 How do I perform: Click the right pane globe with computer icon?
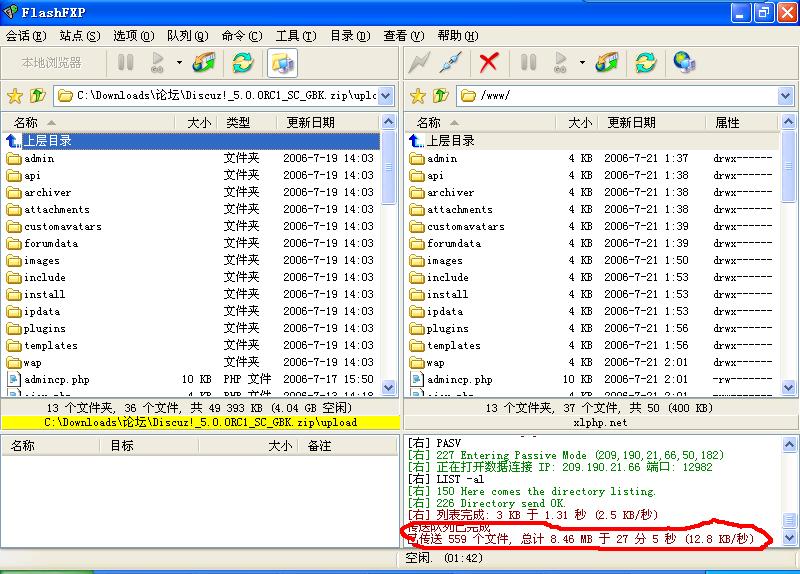tap(684, 63)
